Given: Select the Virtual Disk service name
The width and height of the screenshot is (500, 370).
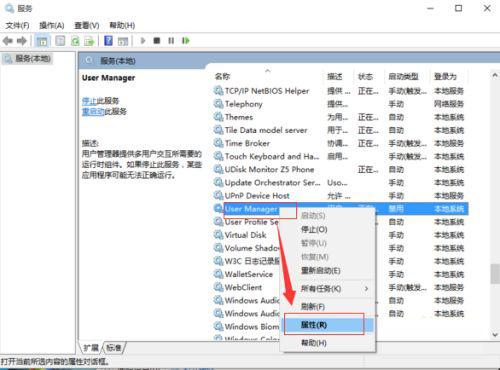Looking at the screenshot, I should [x=245, y=235].
